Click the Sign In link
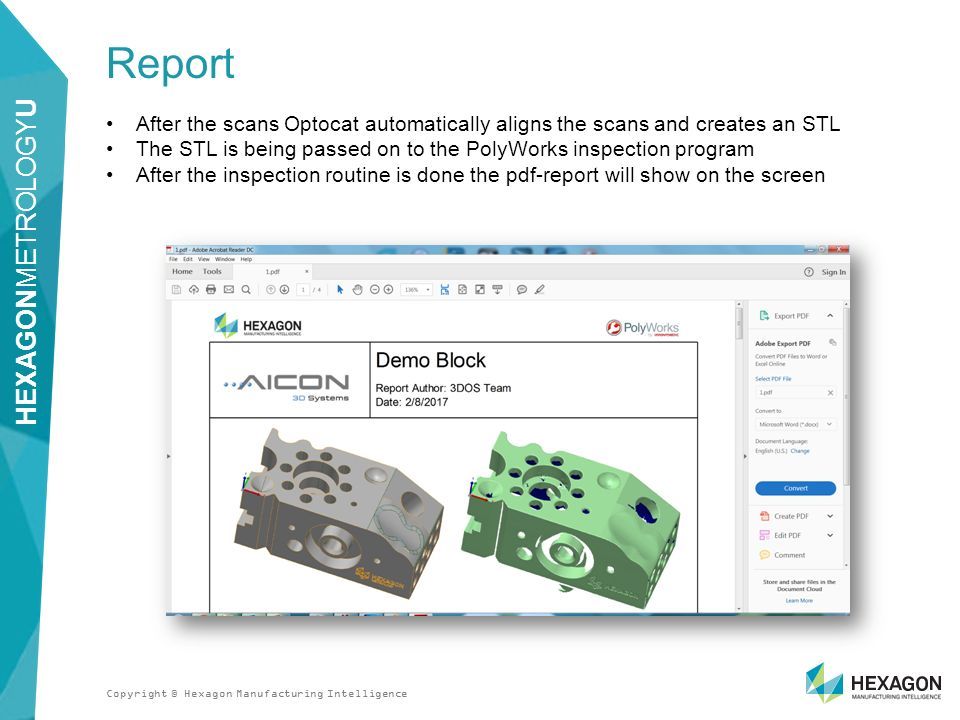Screen dimensions: 960x720 pos(833,272)
